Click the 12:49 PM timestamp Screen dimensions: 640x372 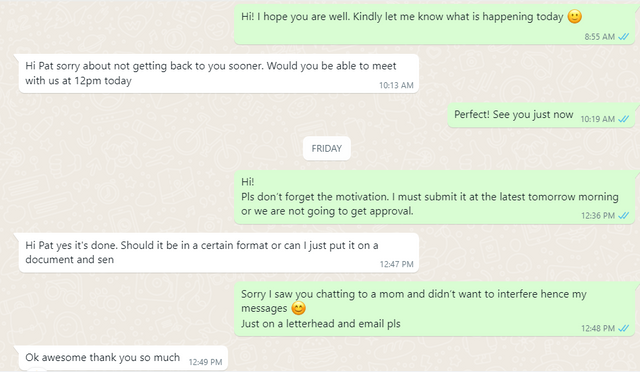tap(205, 362)
